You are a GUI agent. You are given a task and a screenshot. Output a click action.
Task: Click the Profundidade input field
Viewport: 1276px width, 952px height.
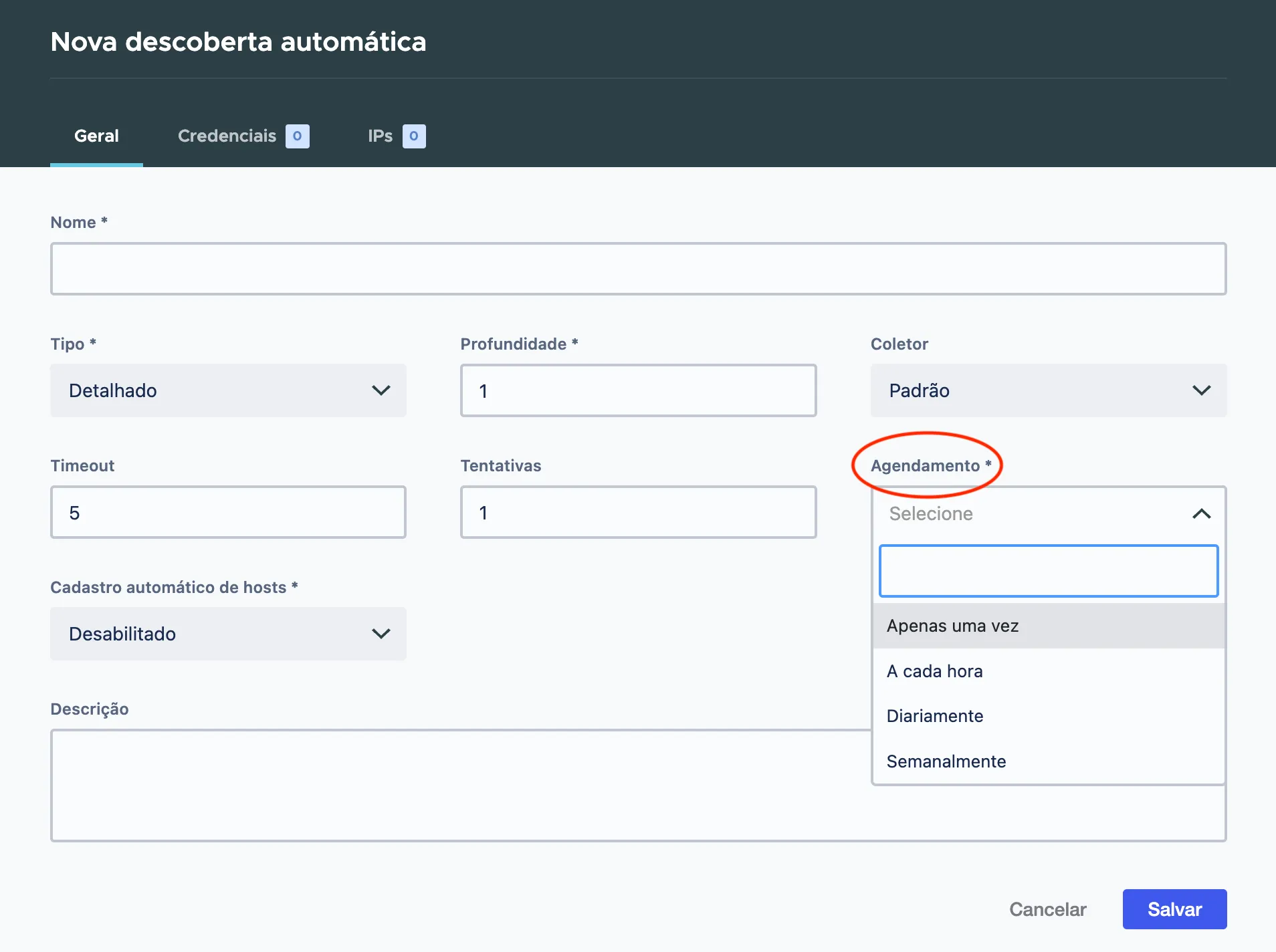tap(638, 390)
